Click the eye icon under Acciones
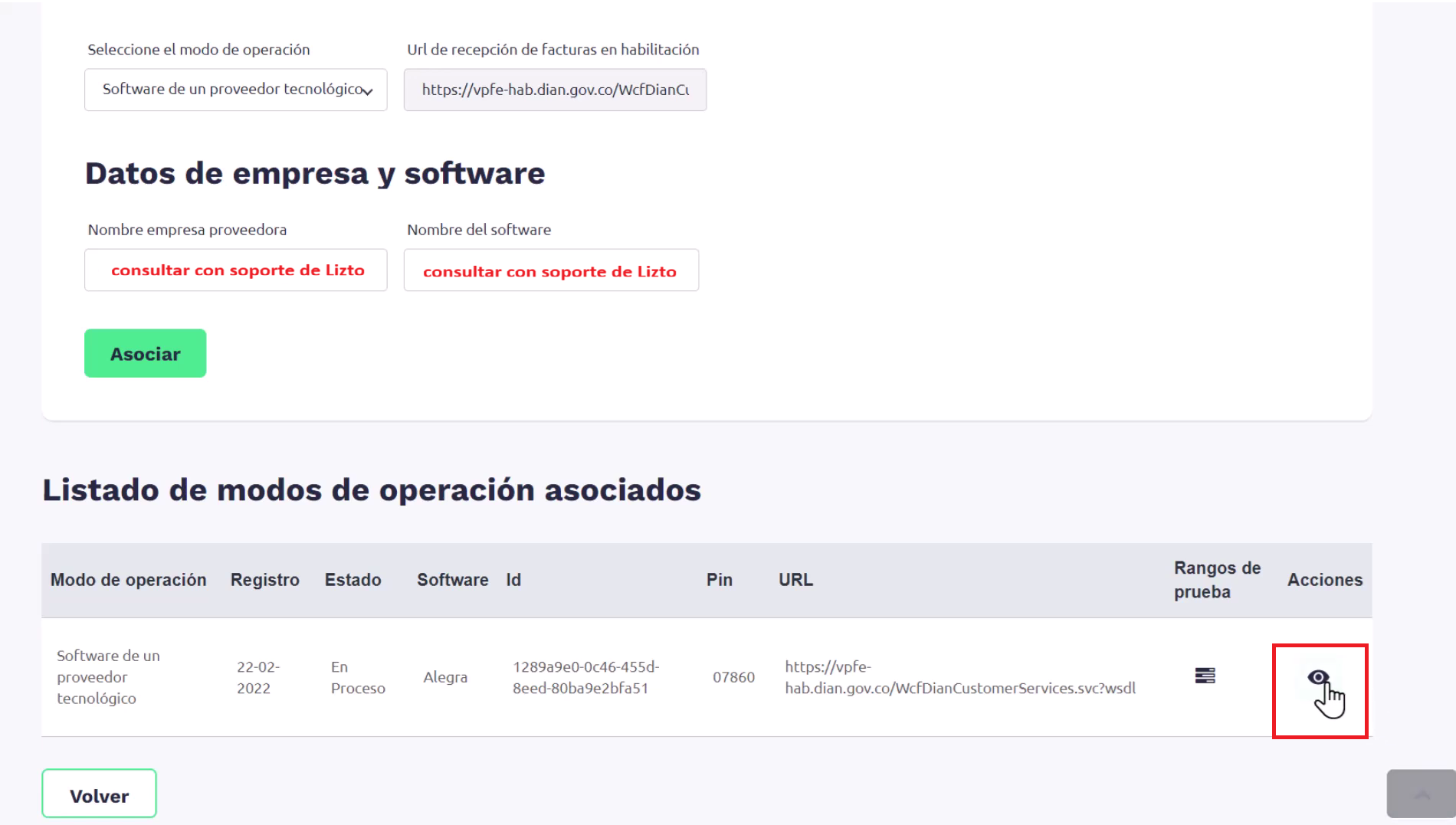Screen dimensions: 1456x825 click(1318, 677)
